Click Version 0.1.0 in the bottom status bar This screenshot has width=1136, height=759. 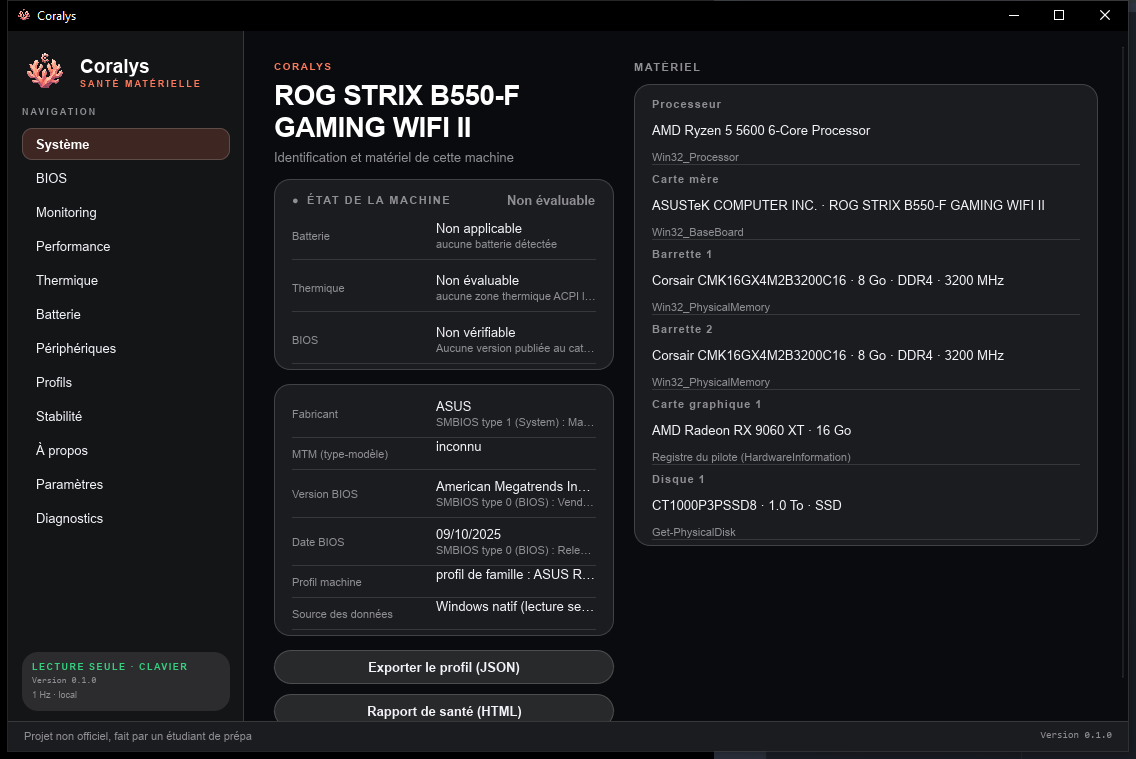click(1076, 735)
